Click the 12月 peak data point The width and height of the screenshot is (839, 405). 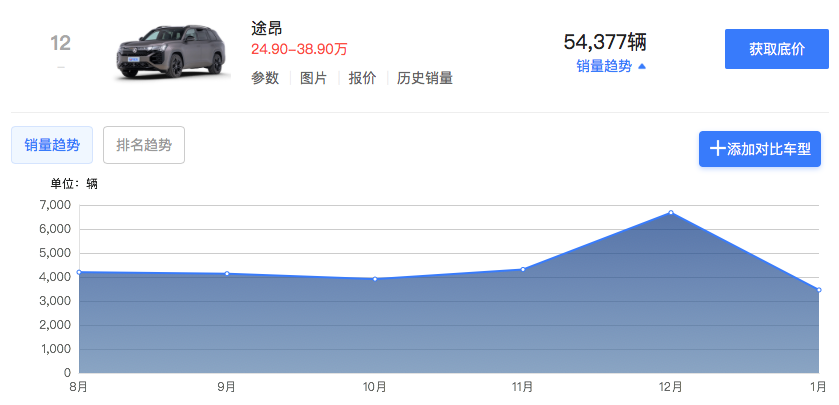tap(671, 212)
